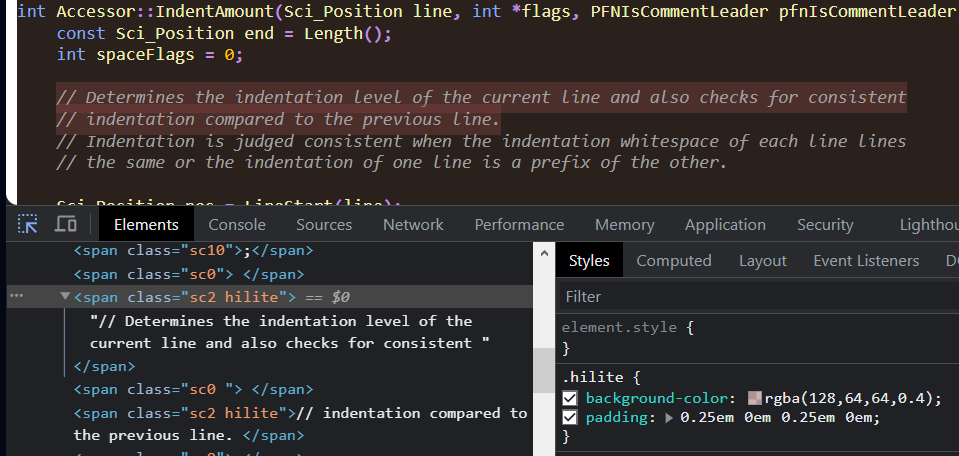Screen dimensions: 959x456
Task: Open the three-dots menu beside selected span
Action: [17, 296]
